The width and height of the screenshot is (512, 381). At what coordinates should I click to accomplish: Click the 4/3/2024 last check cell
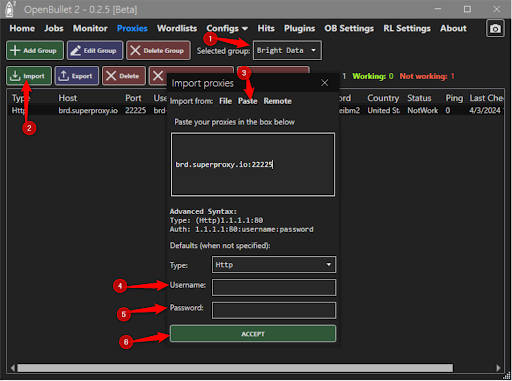click(485, 110)
